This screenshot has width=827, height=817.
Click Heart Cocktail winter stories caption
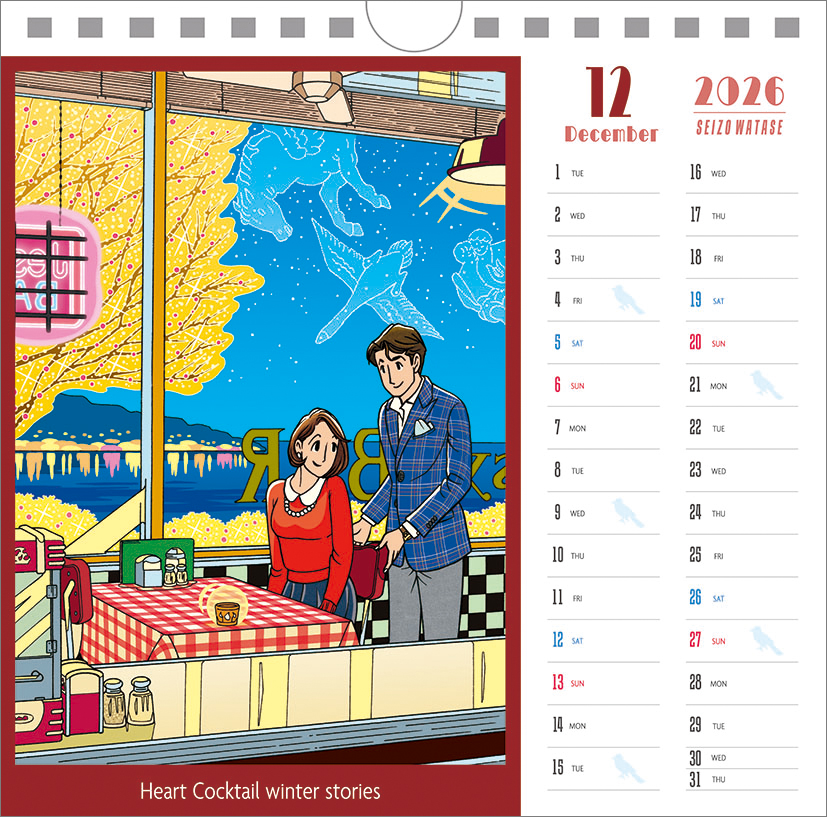[260, 791]
